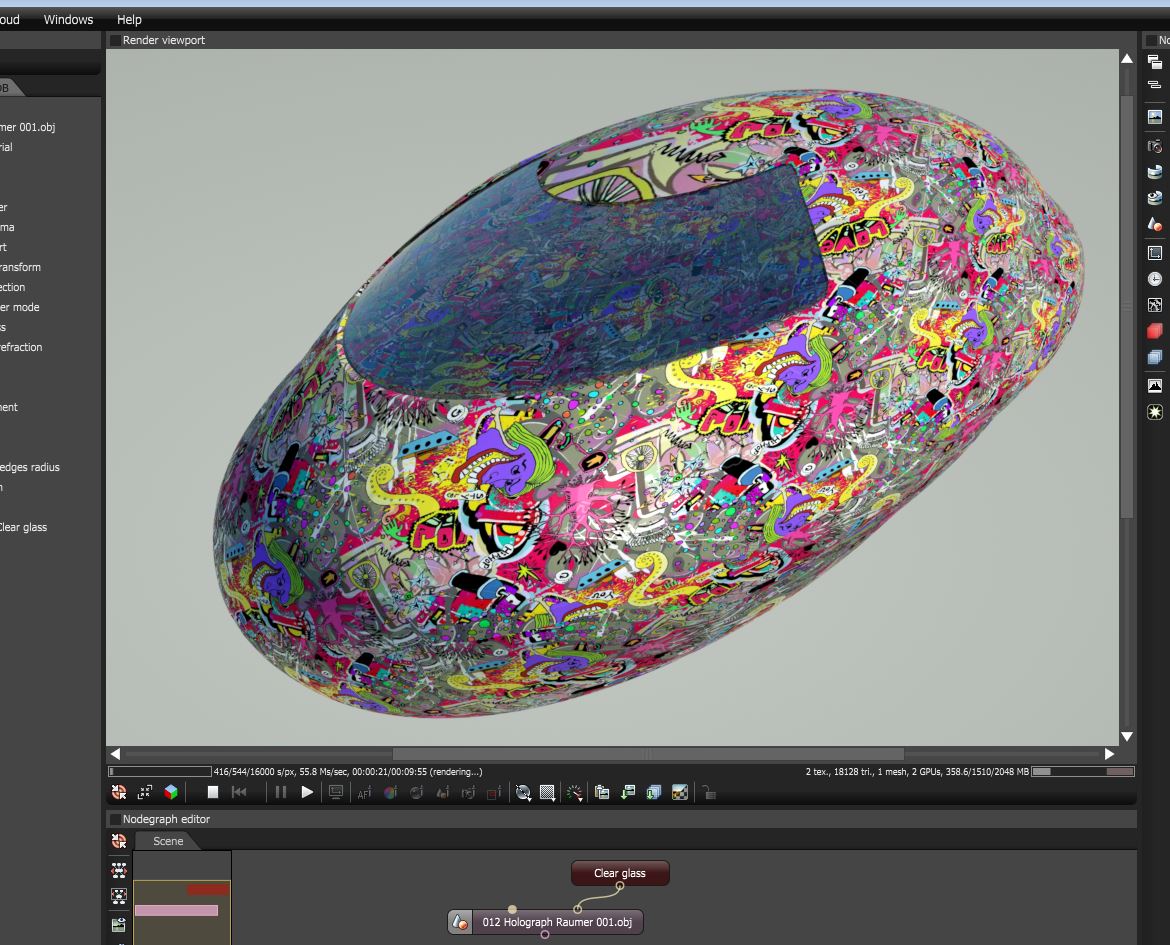Image resolution: width=1170 pixels, height=945 pixels.
Task: Click the camera icon in right sidebar
Action: point(1155,146)
